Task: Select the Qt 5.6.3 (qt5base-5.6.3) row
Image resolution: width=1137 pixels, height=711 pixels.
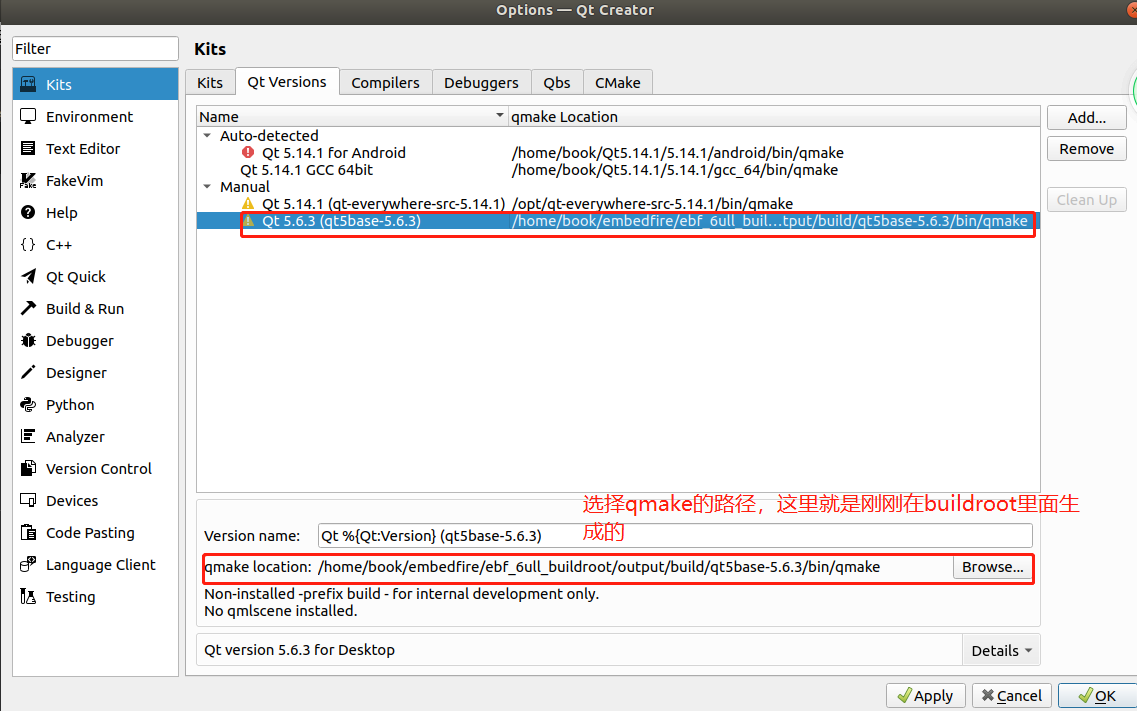Action: click(618, 220)
